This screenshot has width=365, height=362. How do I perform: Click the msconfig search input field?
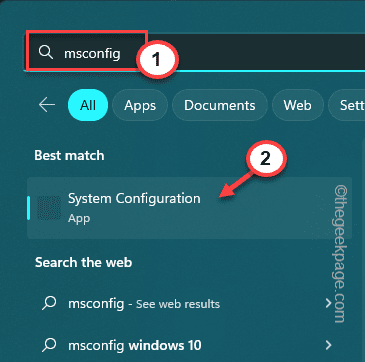click(195, 52)
